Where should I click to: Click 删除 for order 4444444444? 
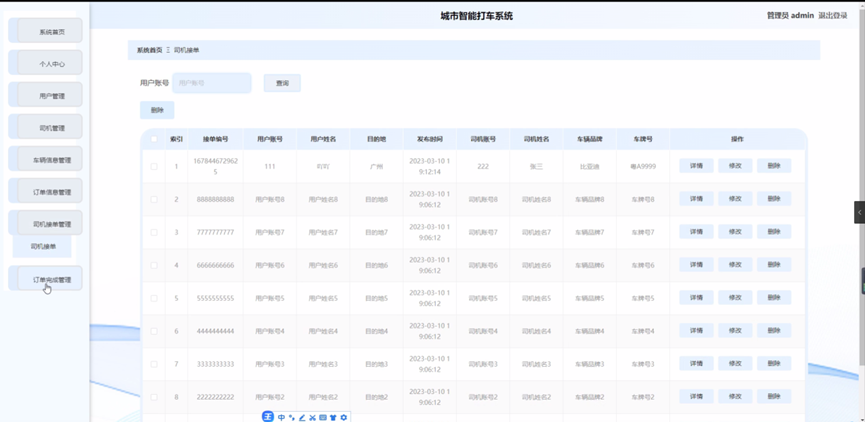tap(774, 330)
